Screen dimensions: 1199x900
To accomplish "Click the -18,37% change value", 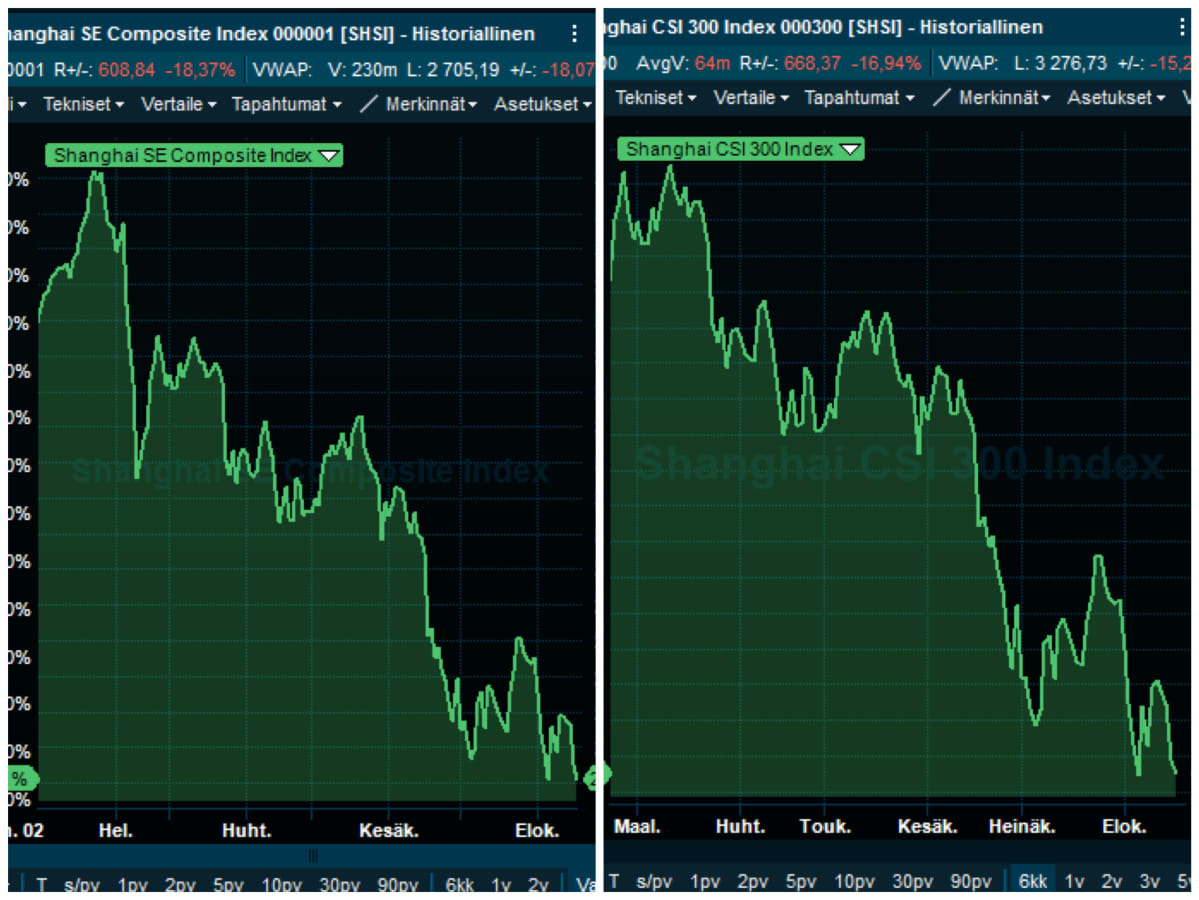I will tap(200, 70).
